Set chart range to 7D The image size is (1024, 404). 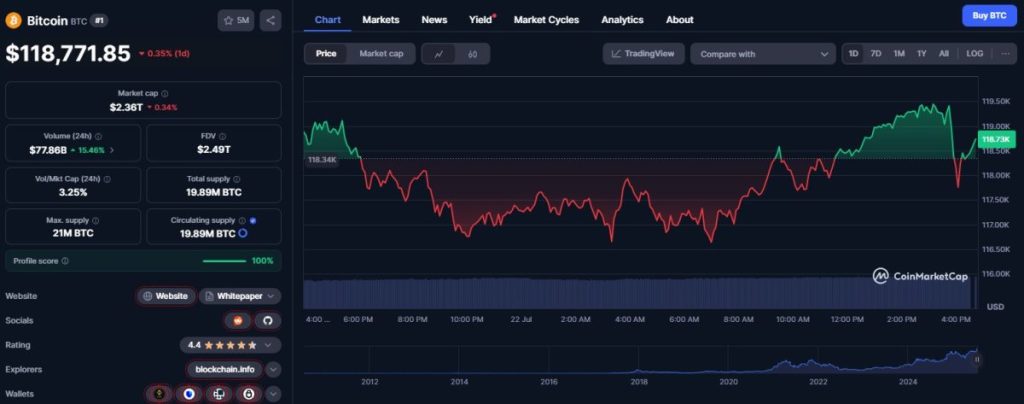pos(876,54)
